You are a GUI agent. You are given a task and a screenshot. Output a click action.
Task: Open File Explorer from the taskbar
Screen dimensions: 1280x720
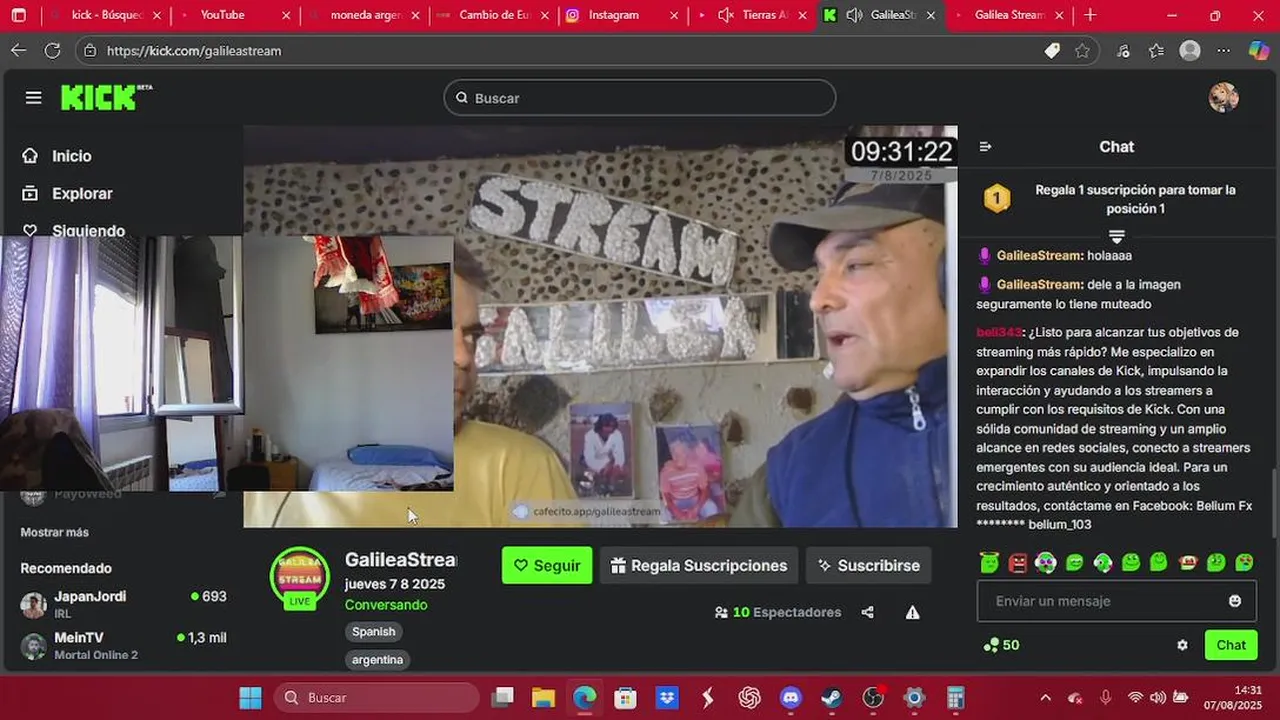click(543, 697)
